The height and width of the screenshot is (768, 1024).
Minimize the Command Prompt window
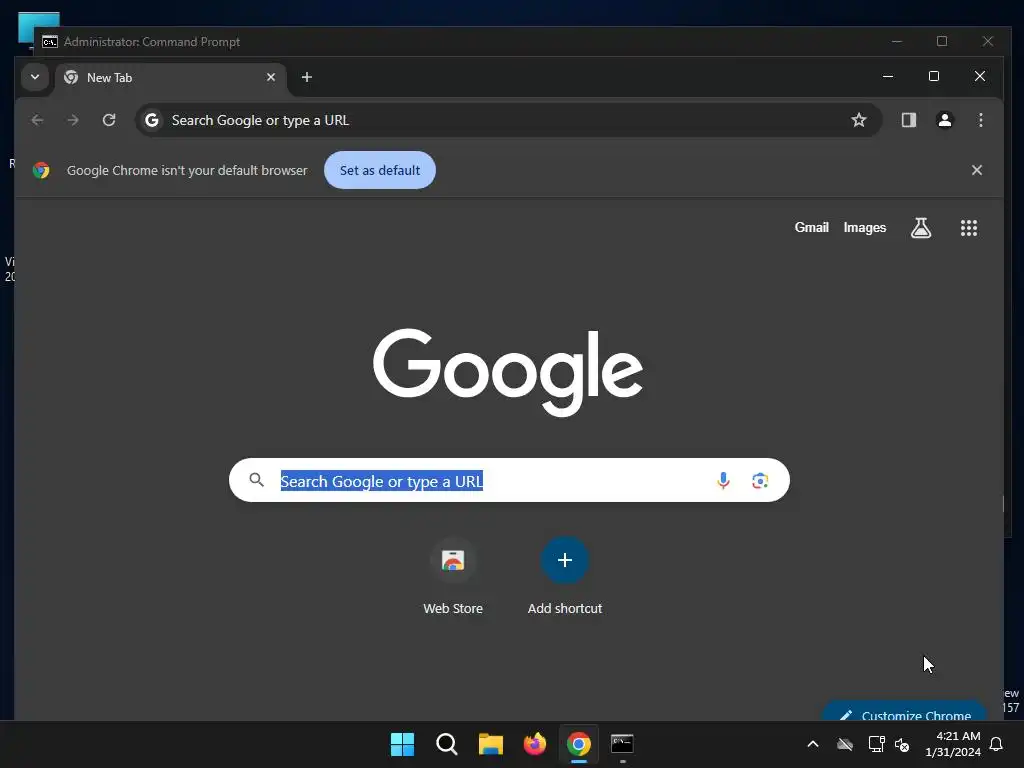coord(897,41)
